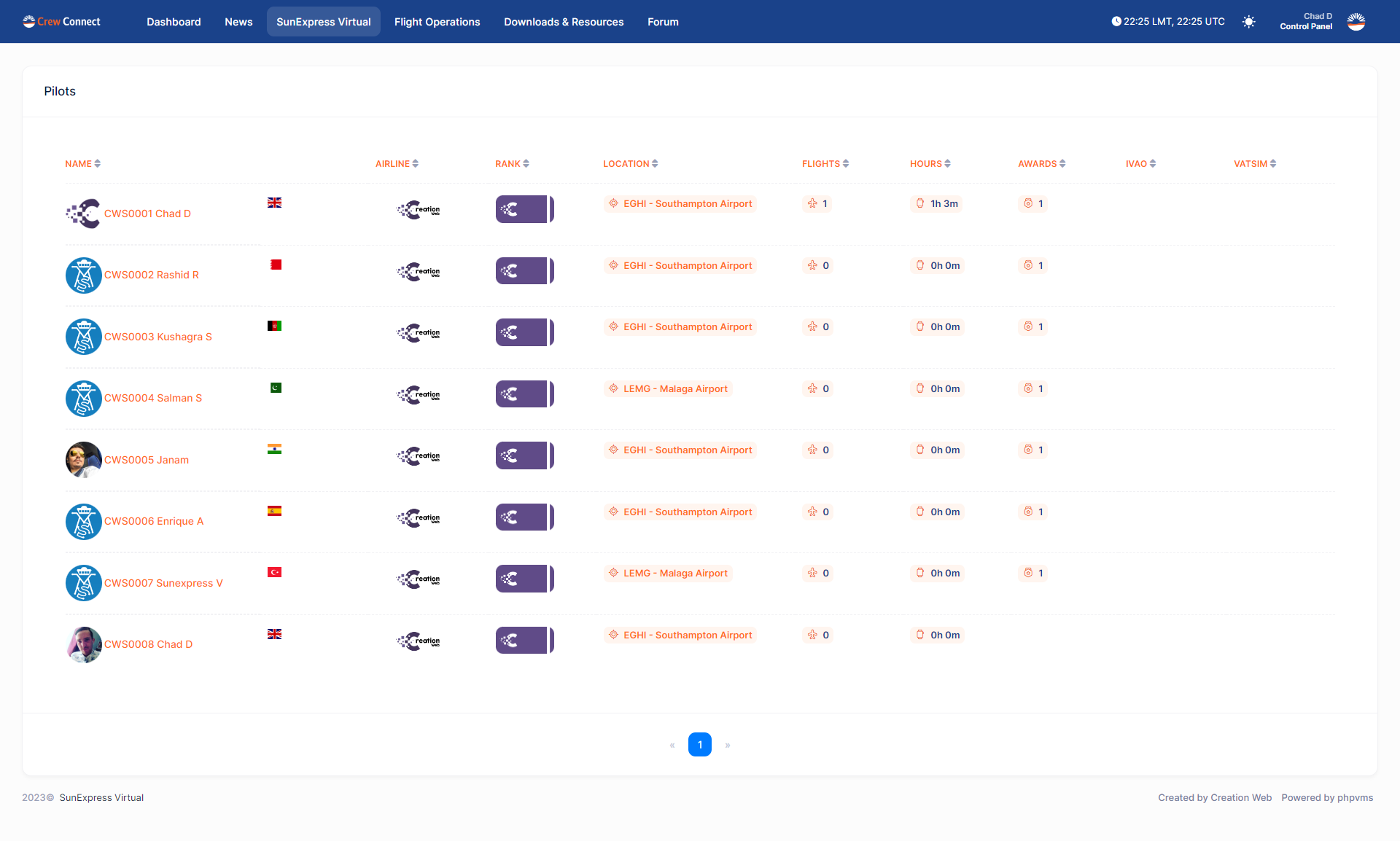Click the Spain flag for Enrique A
Viewport: 1400px width, 841px height.
[274, 510]
